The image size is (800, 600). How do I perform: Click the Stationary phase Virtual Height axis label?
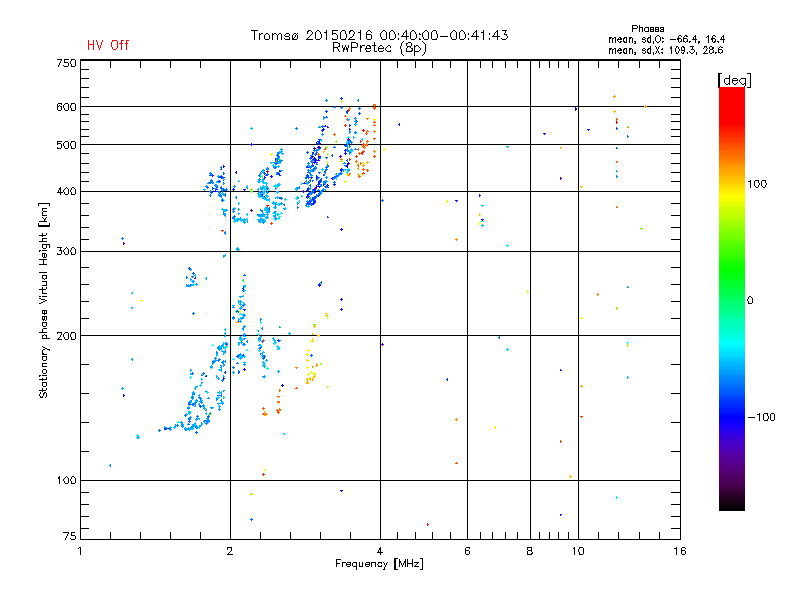point(44,300)
